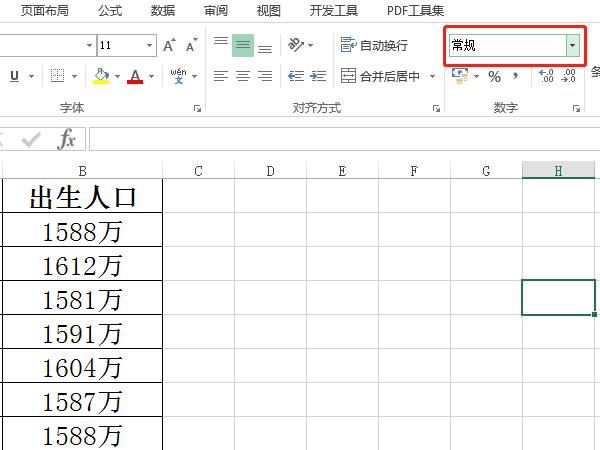Open the 开发工具 ribbon tab
Screen dimensions: 600x450
coord(335,10)
